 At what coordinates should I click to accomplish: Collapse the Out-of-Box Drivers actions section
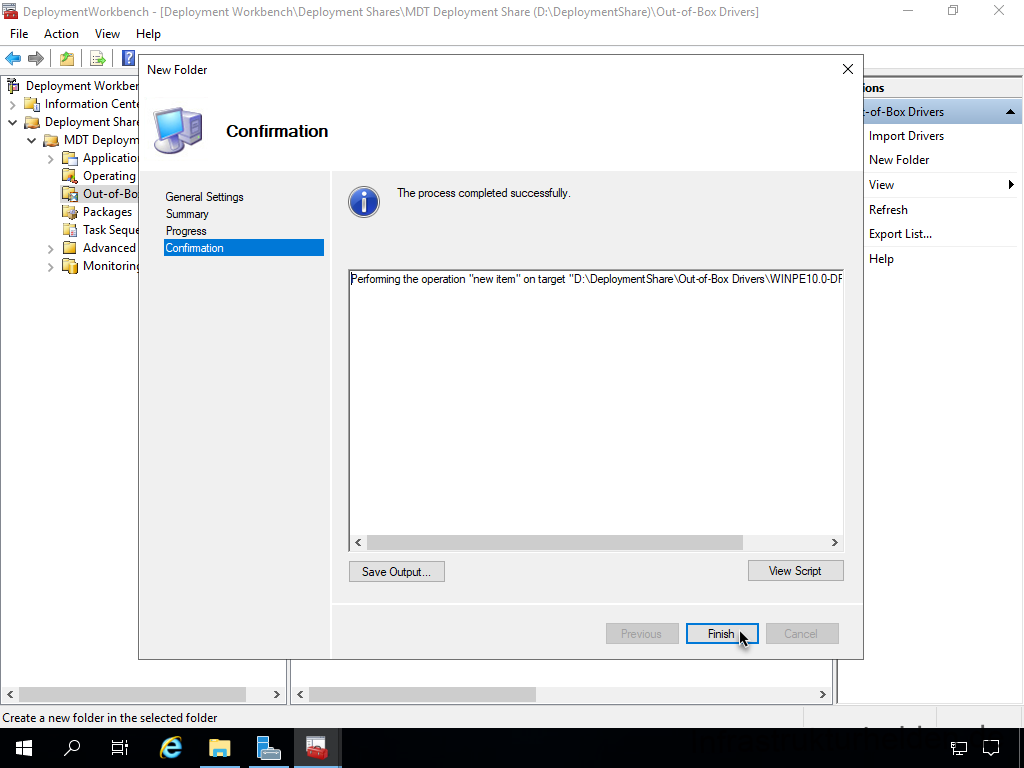(1010, 112)
